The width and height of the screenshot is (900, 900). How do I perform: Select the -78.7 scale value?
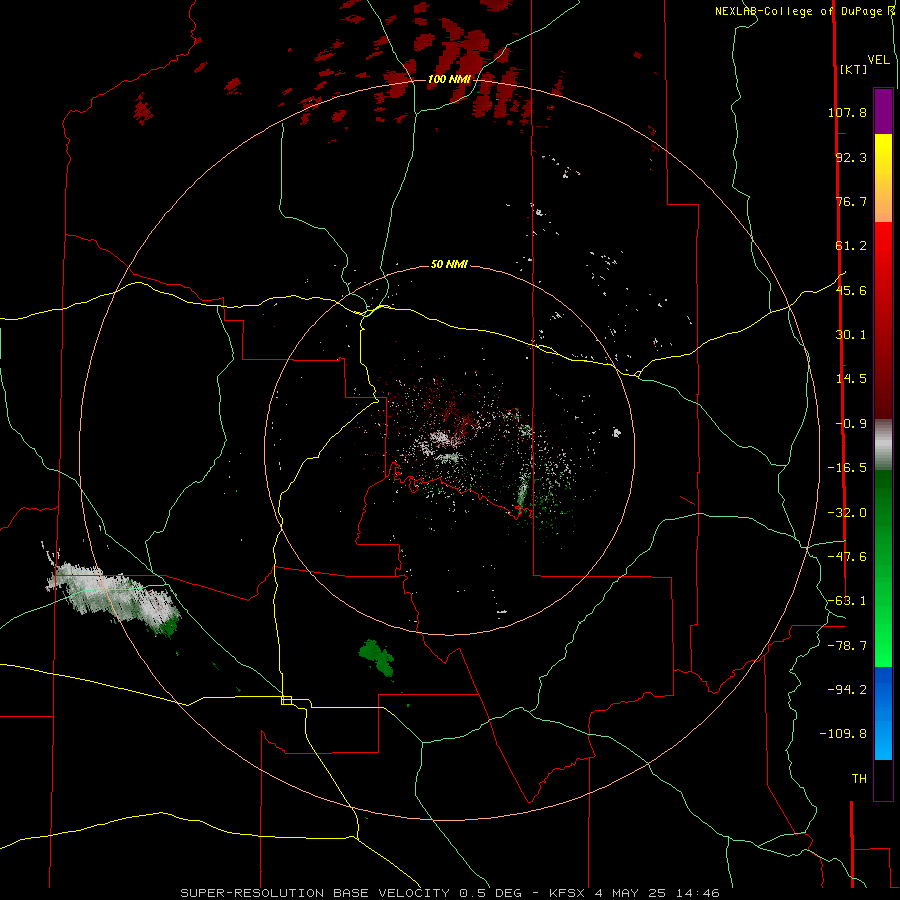coord(847,646)
